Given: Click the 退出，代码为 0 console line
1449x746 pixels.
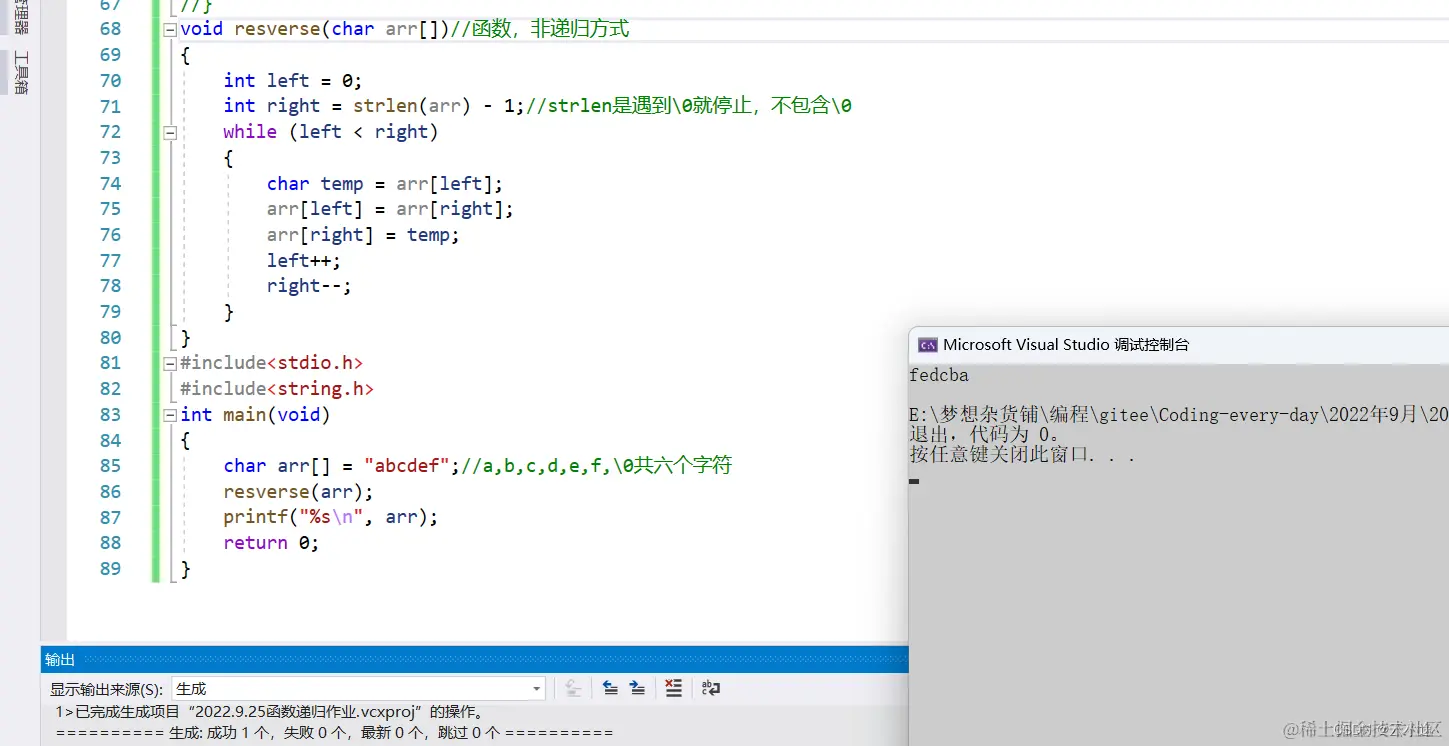Looking at the screenshot, I should click(985, 435).
